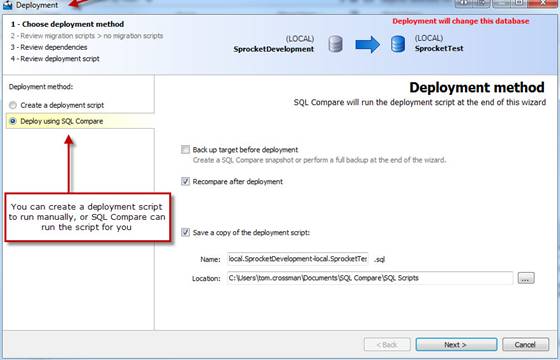
Task: Click the blue deployment direction arrow
Action: tap(367, 45)
